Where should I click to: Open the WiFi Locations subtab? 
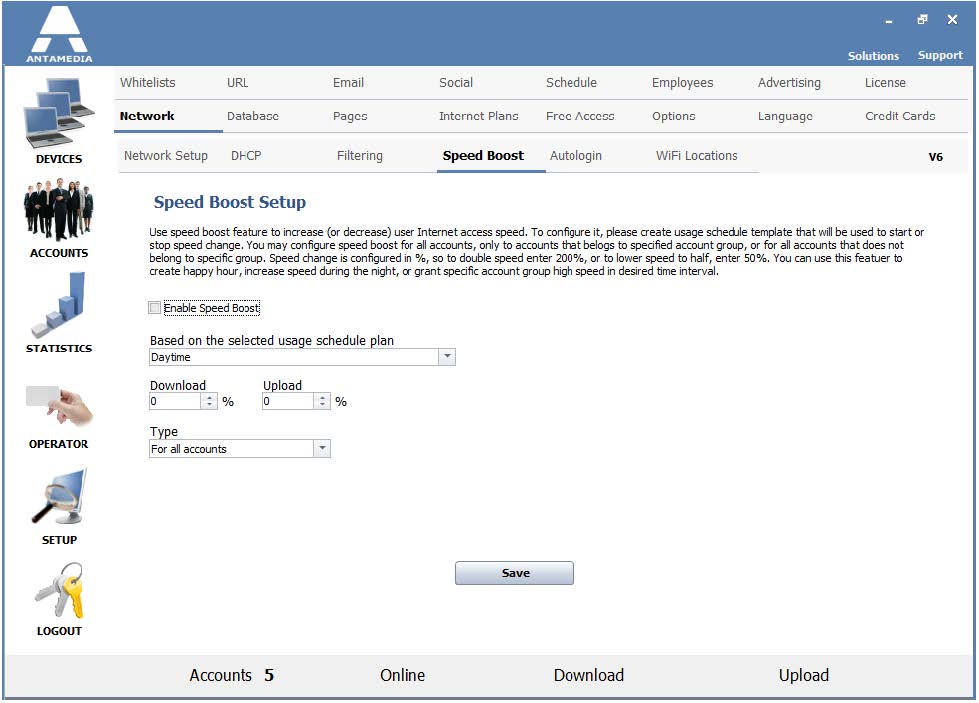pos(696,155)
